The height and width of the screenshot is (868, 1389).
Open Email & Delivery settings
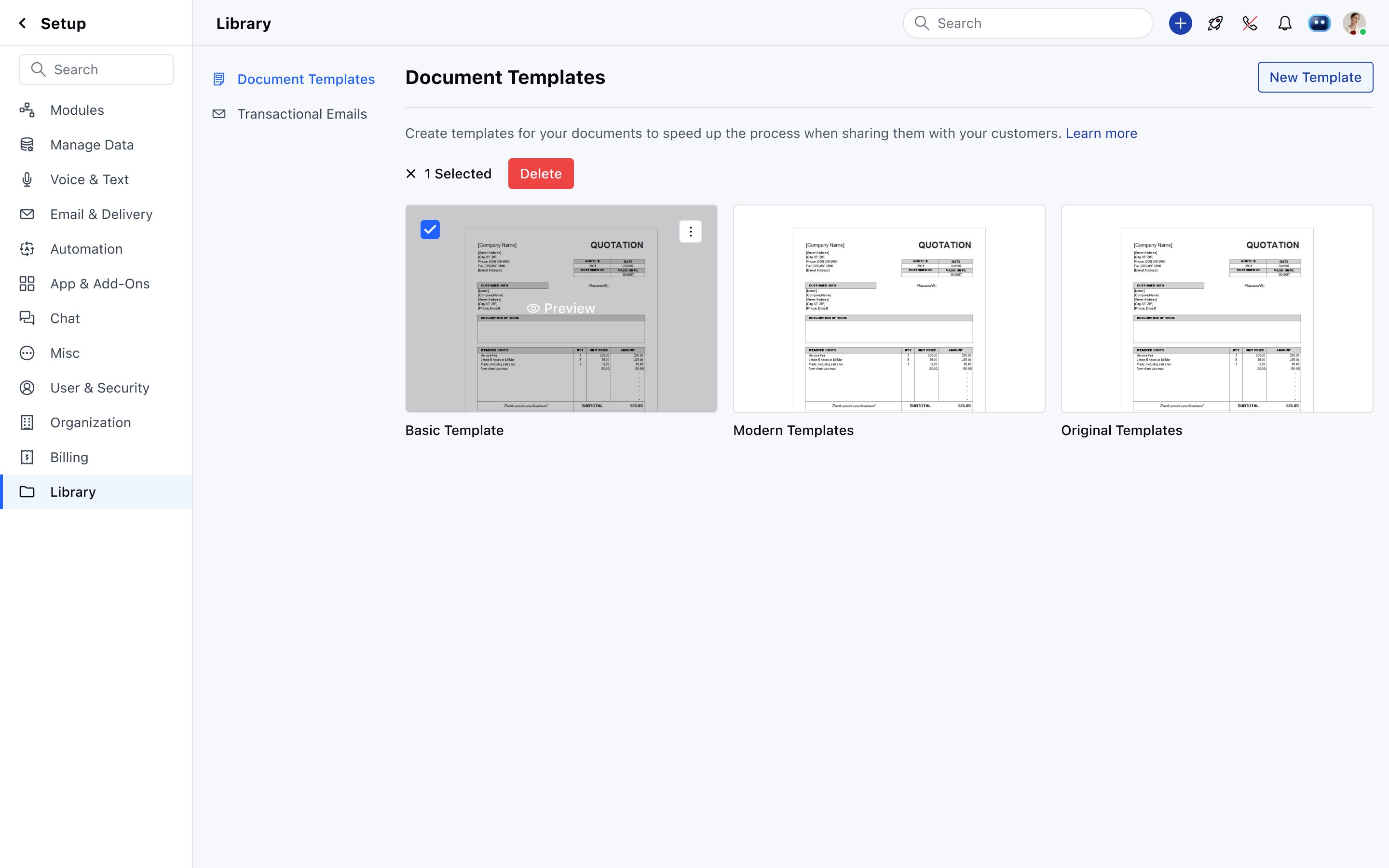96,214
